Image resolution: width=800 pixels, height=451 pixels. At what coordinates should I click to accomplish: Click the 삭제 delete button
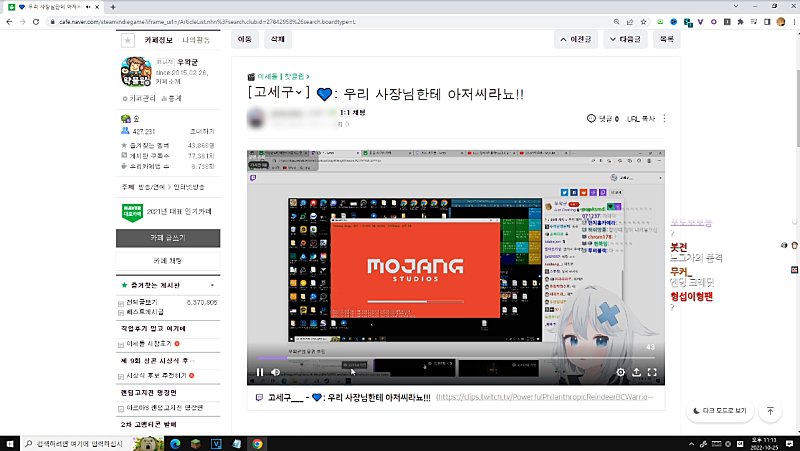tap(276, 40)
